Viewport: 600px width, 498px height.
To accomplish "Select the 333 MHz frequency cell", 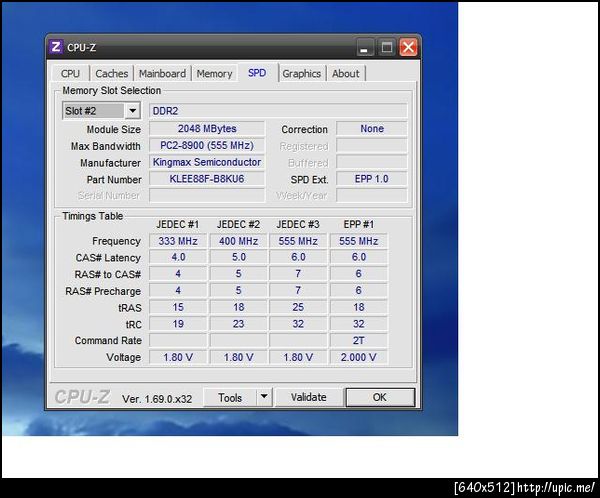I will 178,241.
